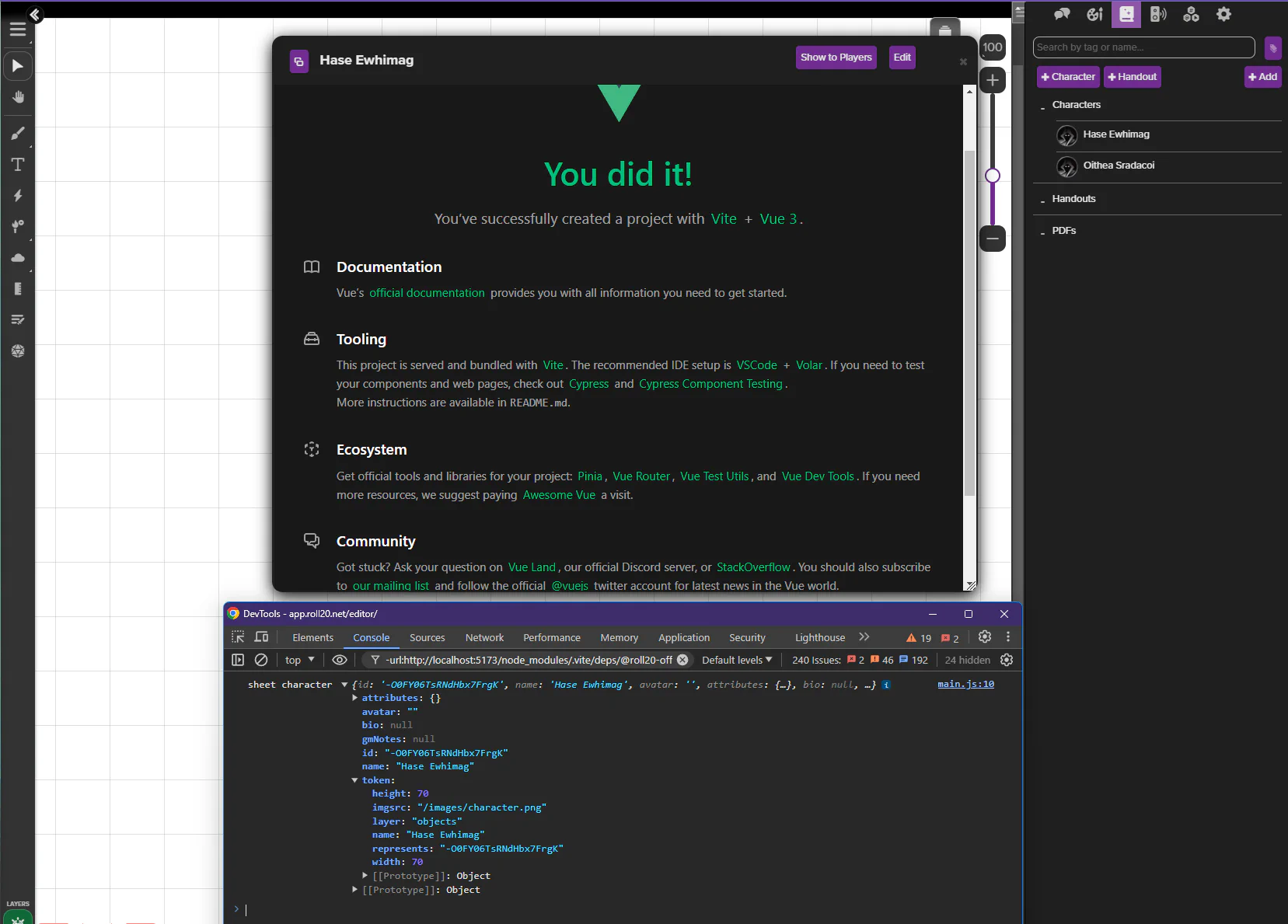Toggle DevTools device toolbar
The image size is (1288, 924).
262,637
